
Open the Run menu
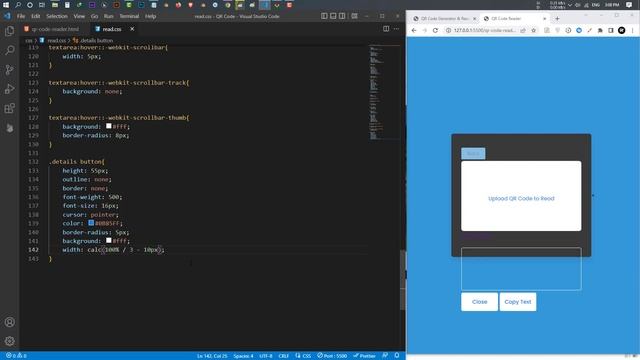109,16
